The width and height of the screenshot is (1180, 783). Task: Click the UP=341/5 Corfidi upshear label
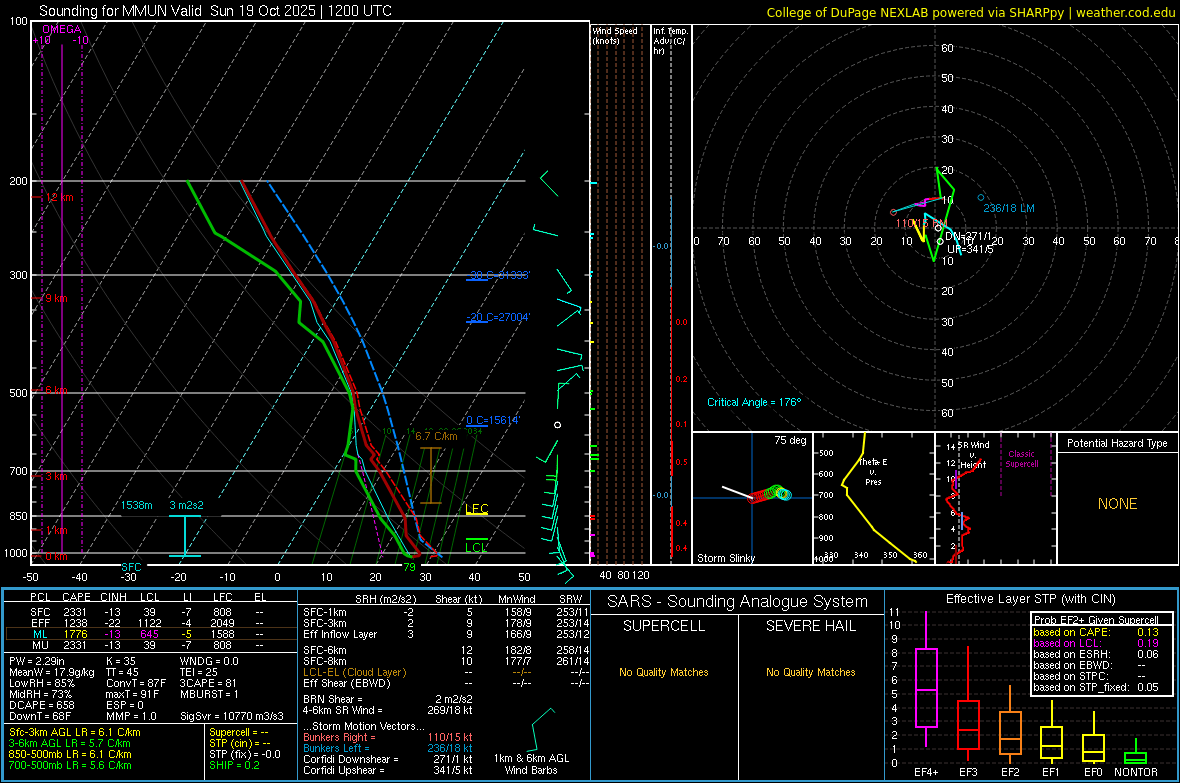click(969, 249)
